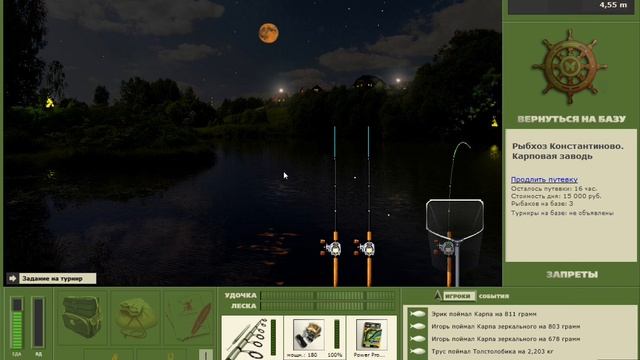Click 'Стоимость дня: 15 000 руб.' text

click(x=556, y=196)
